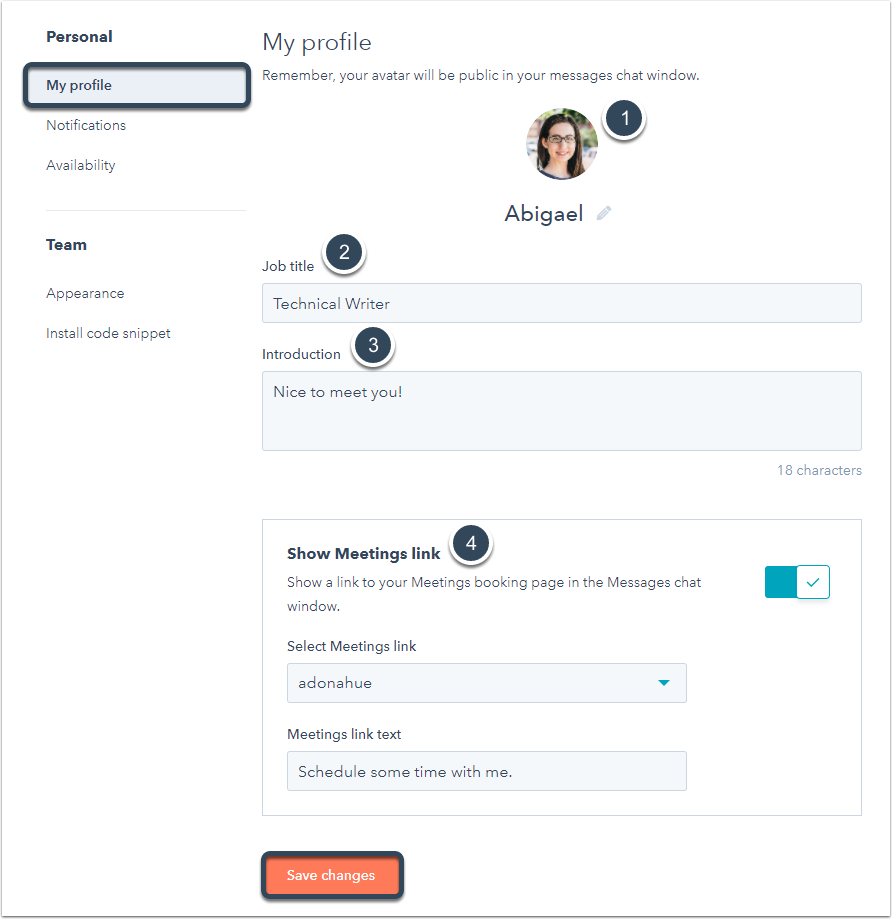The width and height of the screenshot is (892, 919).
Task: Click the profile avatar photo
Action: coord(562,144)
